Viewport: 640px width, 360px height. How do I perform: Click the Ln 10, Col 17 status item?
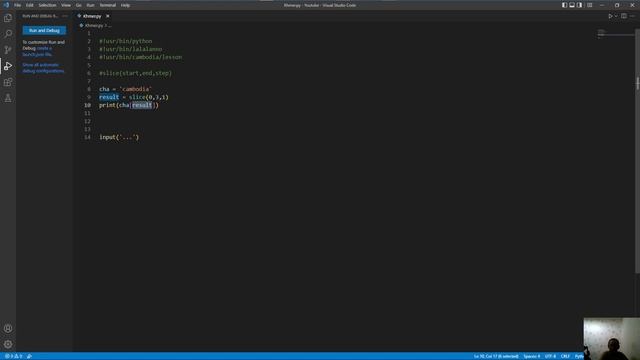(x=496, y=356)
